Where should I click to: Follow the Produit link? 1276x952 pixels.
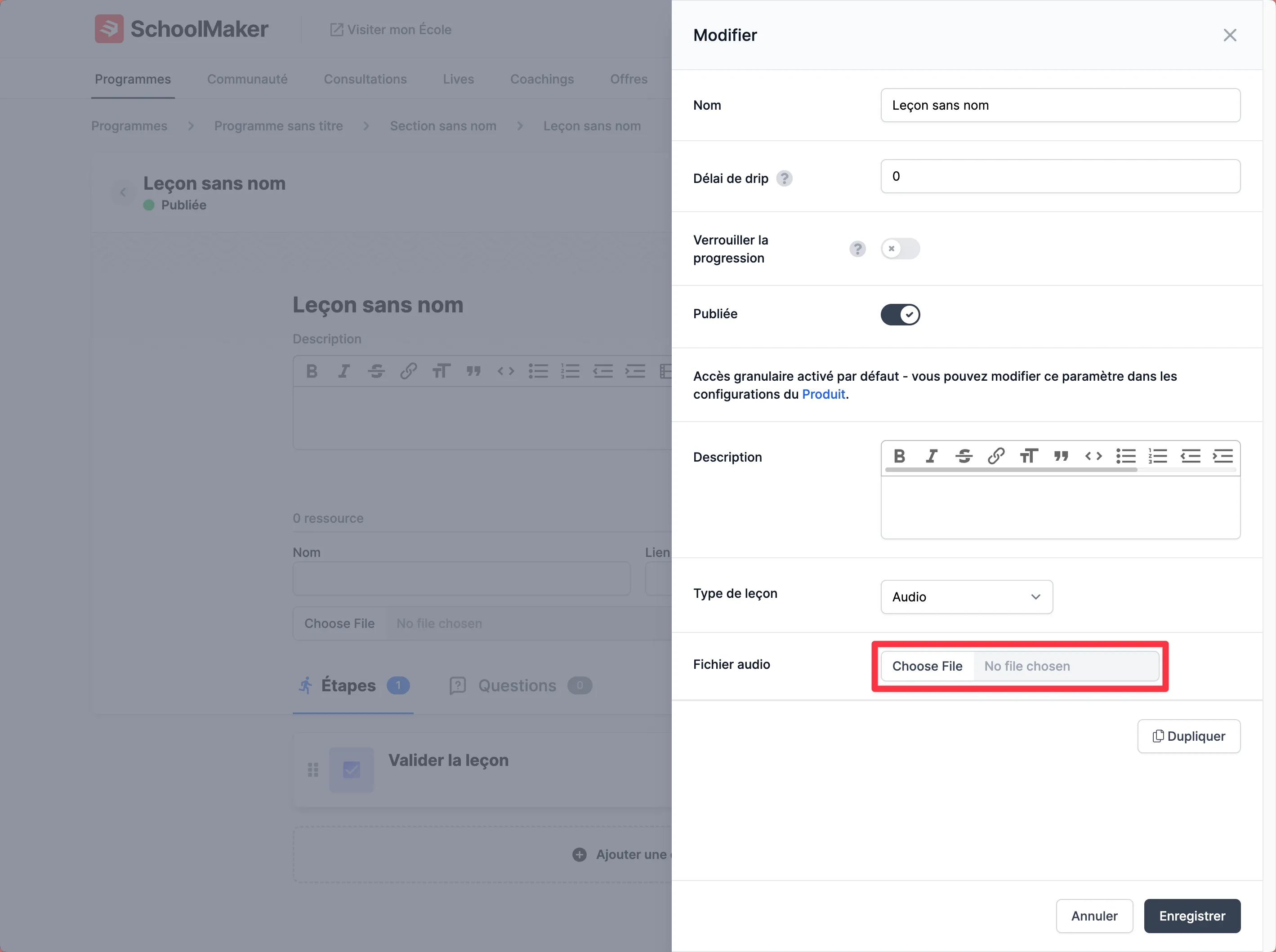pyautogui.click(x=824, y=394)
